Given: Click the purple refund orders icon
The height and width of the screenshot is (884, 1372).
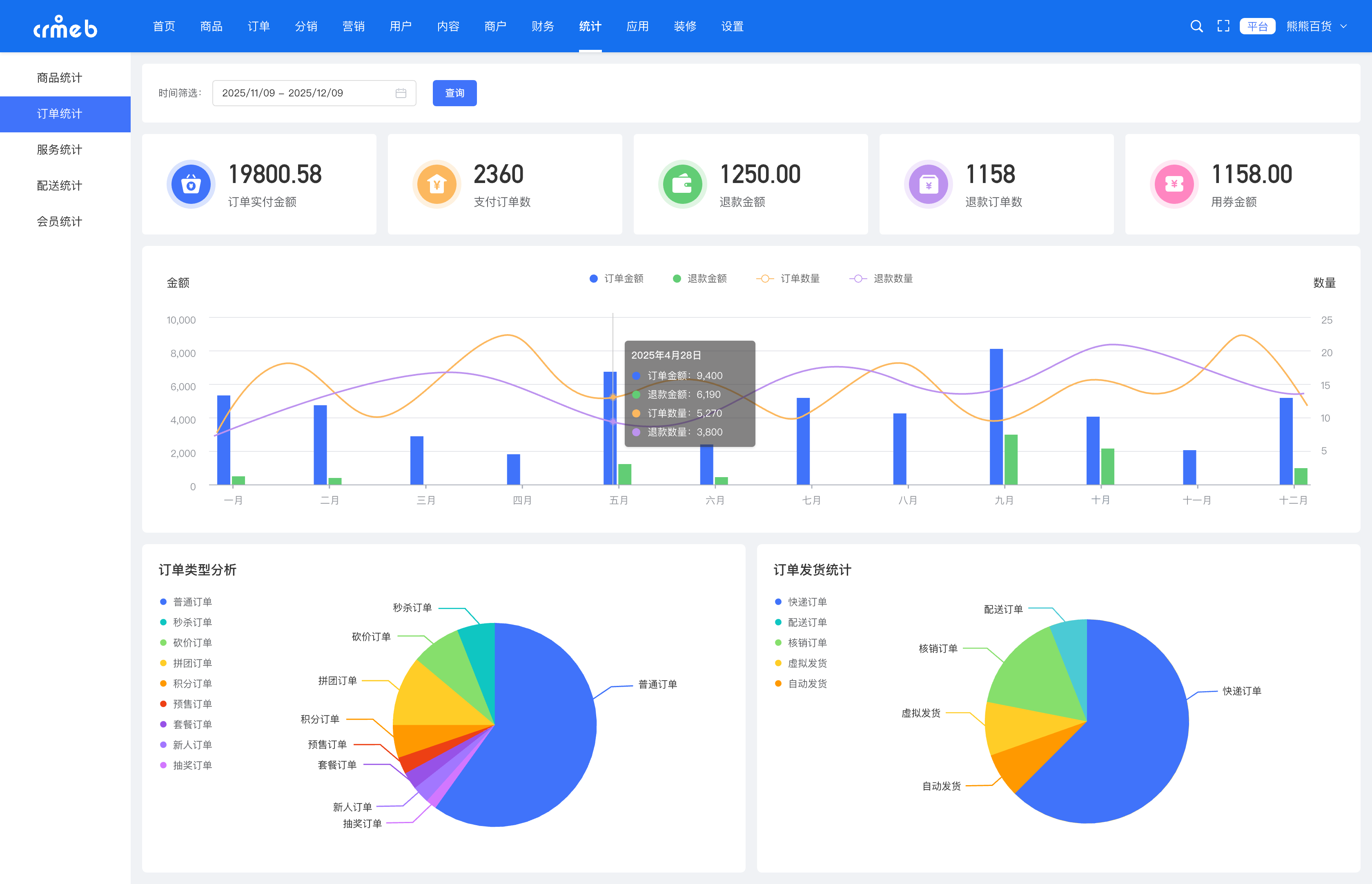Looking at the screenshot, I should click(928, 184).
